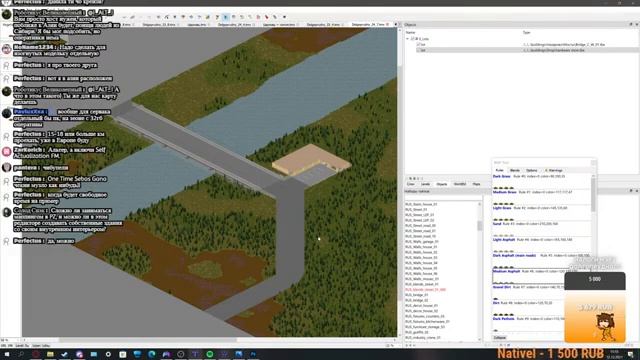Click the BMP Tools rules list scrollbar

coord(593,194)
